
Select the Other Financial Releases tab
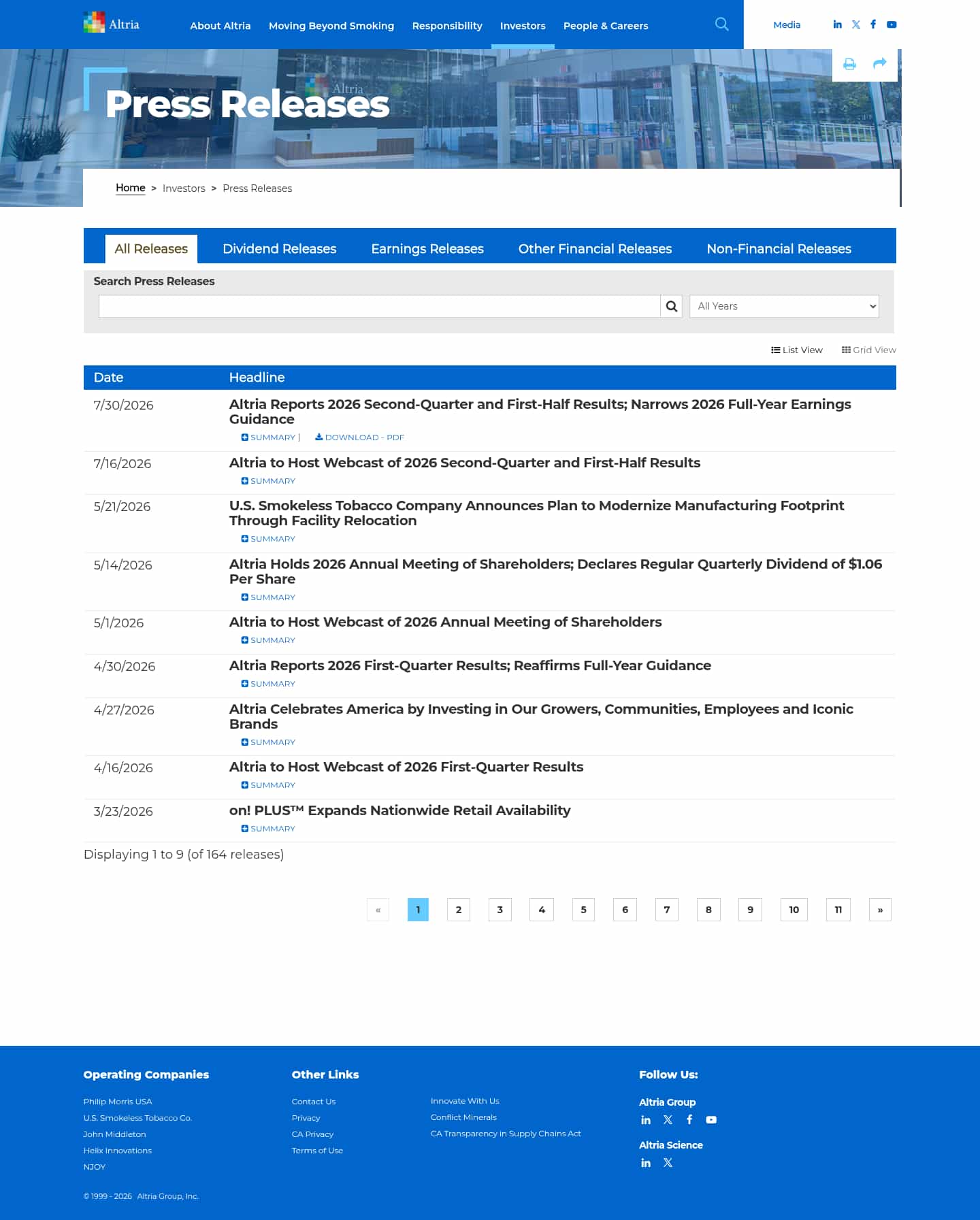point(595,249)
